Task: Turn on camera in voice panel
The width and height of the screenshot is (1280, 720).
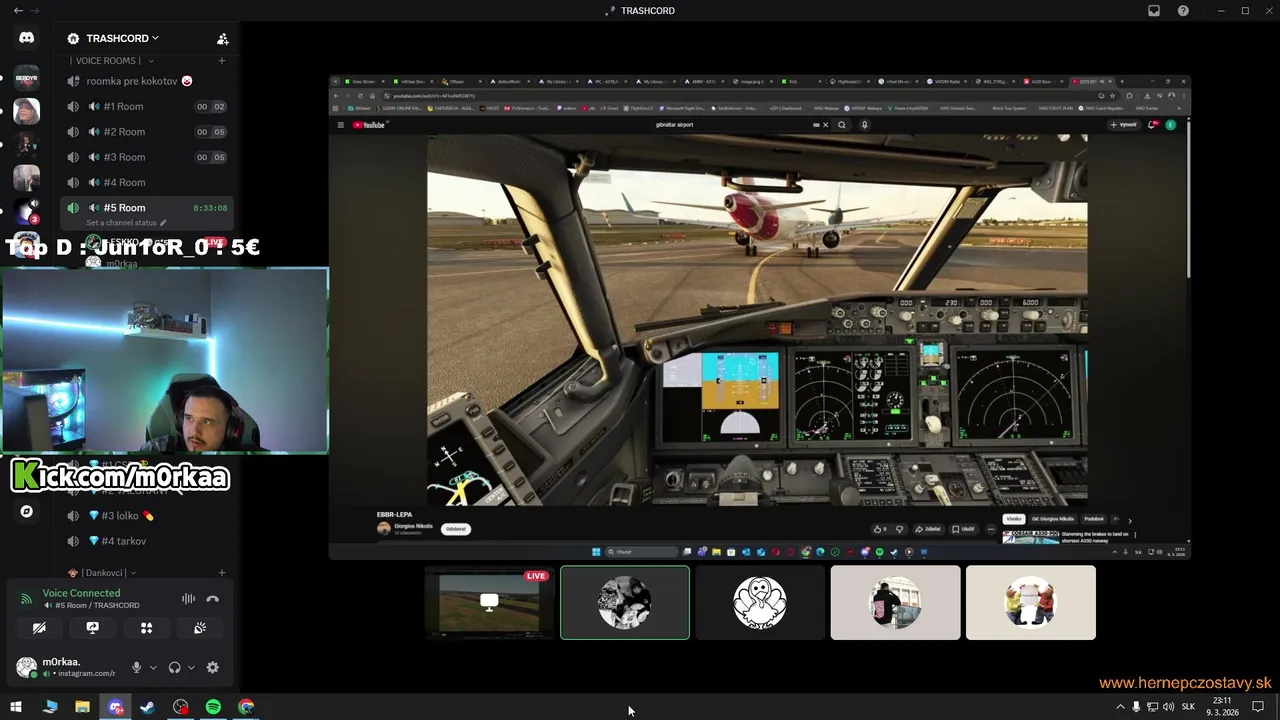Action: click(39, 628)
